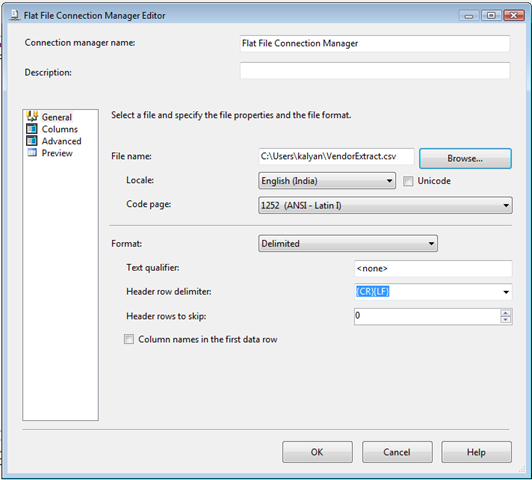Viewport: 532px width, 480px height.
Task: Click the Preview page icon
Action: point(32,153)
